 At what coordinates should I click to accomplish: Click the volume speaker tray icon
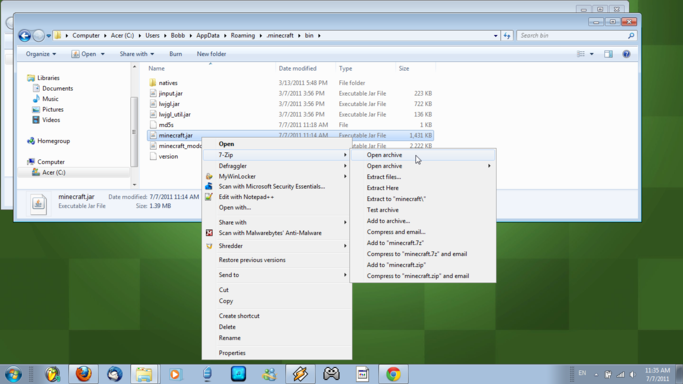click(x=633, y=374)
